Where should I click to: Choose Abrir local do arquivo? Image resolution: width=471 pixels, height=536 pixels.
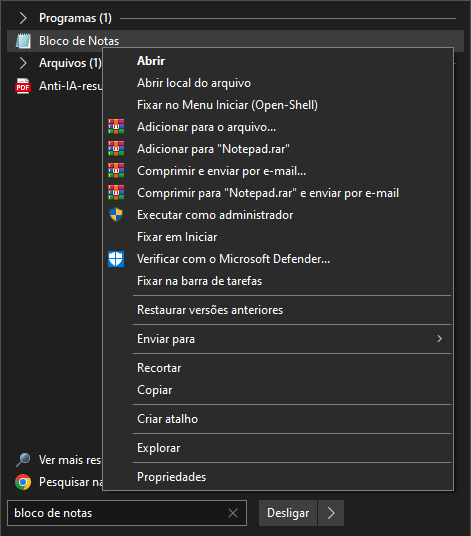[x=278, y=83]
